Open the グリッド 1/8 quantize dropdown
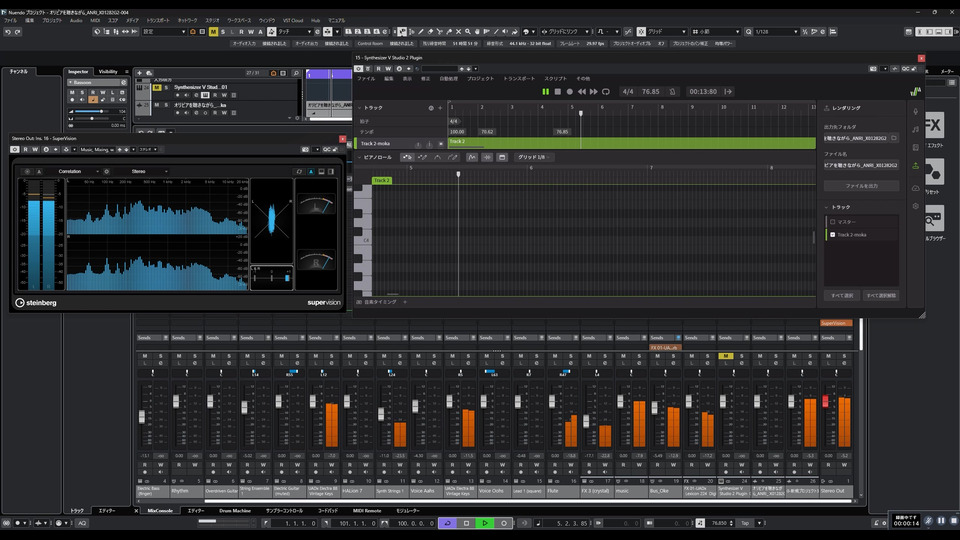Viewport: 960px width, 540px height. [x=534, y=157]
